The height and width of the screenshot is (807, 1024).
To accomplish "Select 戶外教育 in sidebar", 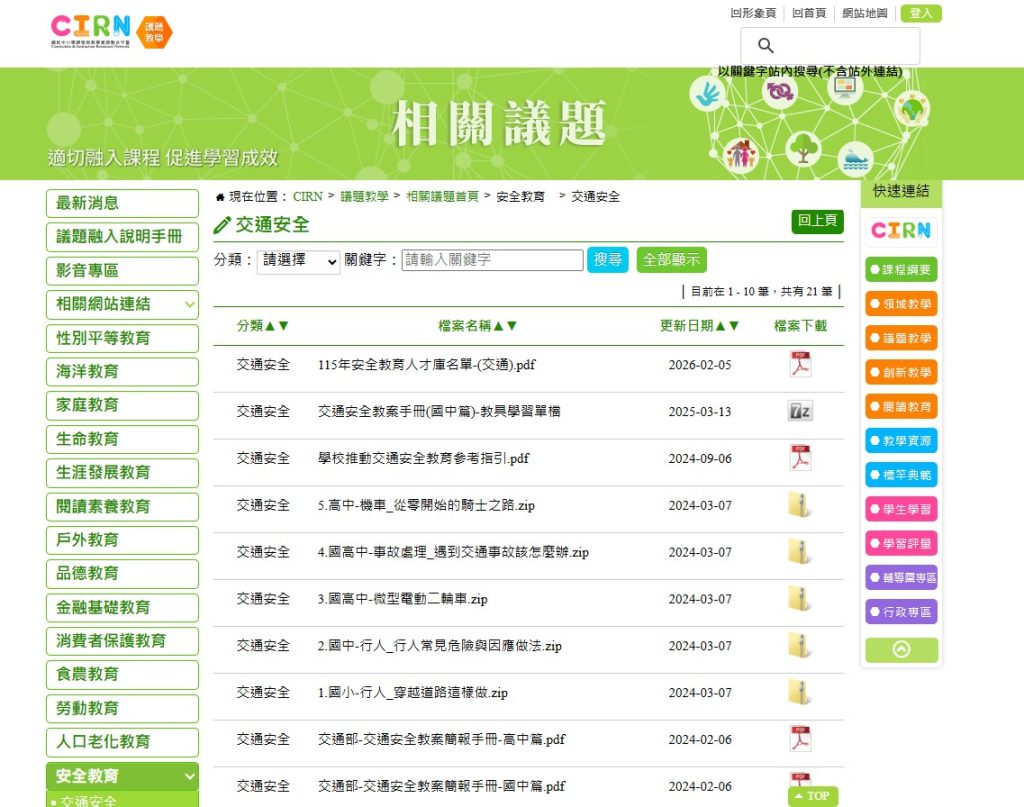I will tap(122, 540).
